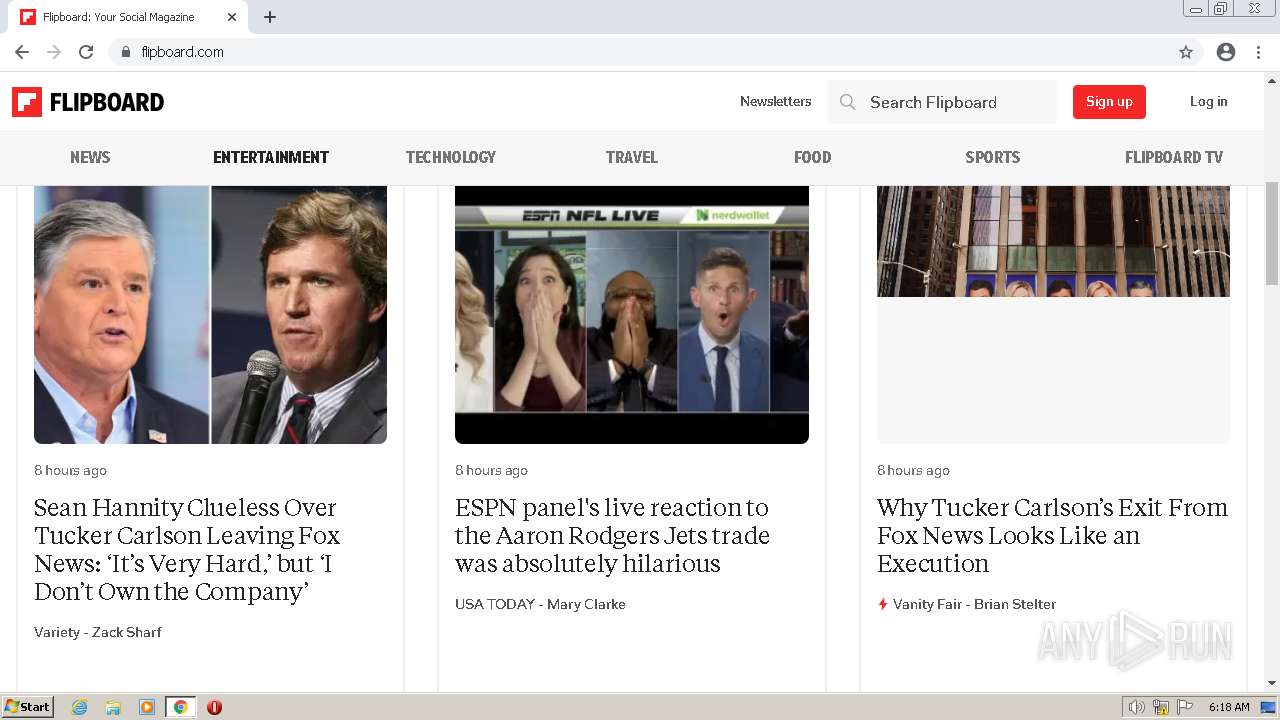Click the browser forward arrow

[x=54, y=52]
